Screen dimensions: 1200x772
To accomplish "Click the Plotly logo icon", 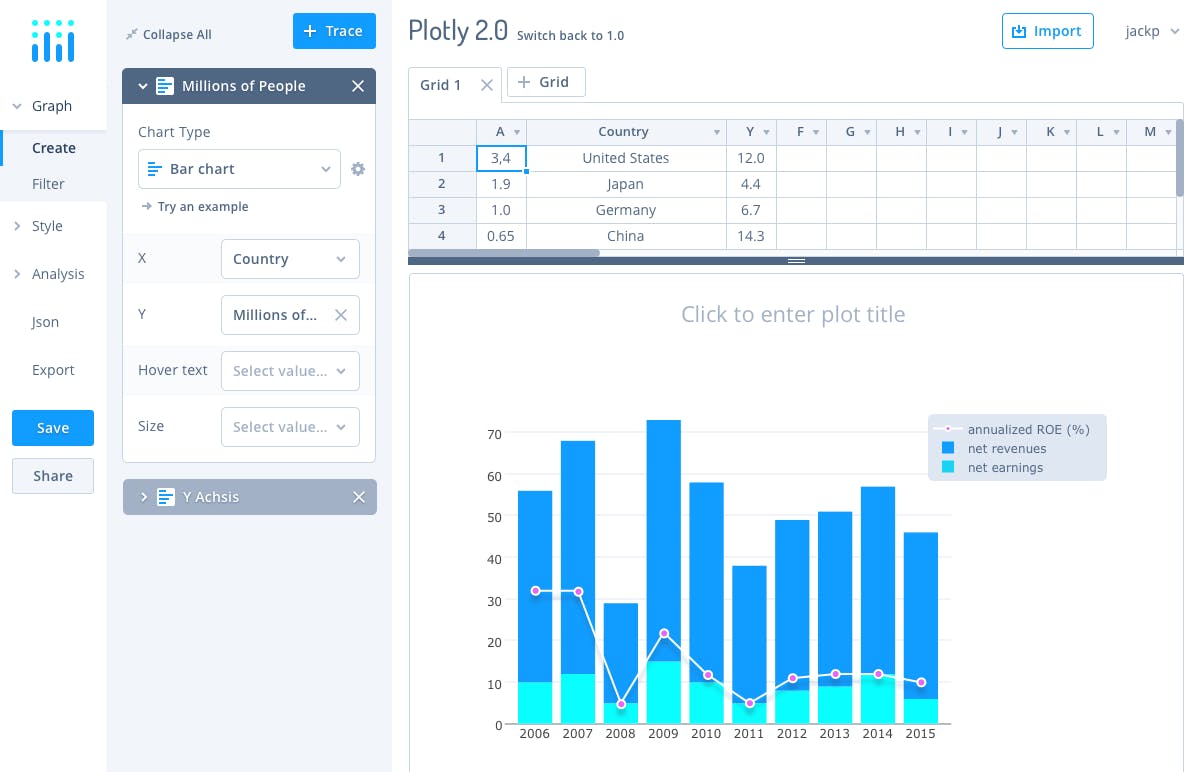I will coord(52,40).
